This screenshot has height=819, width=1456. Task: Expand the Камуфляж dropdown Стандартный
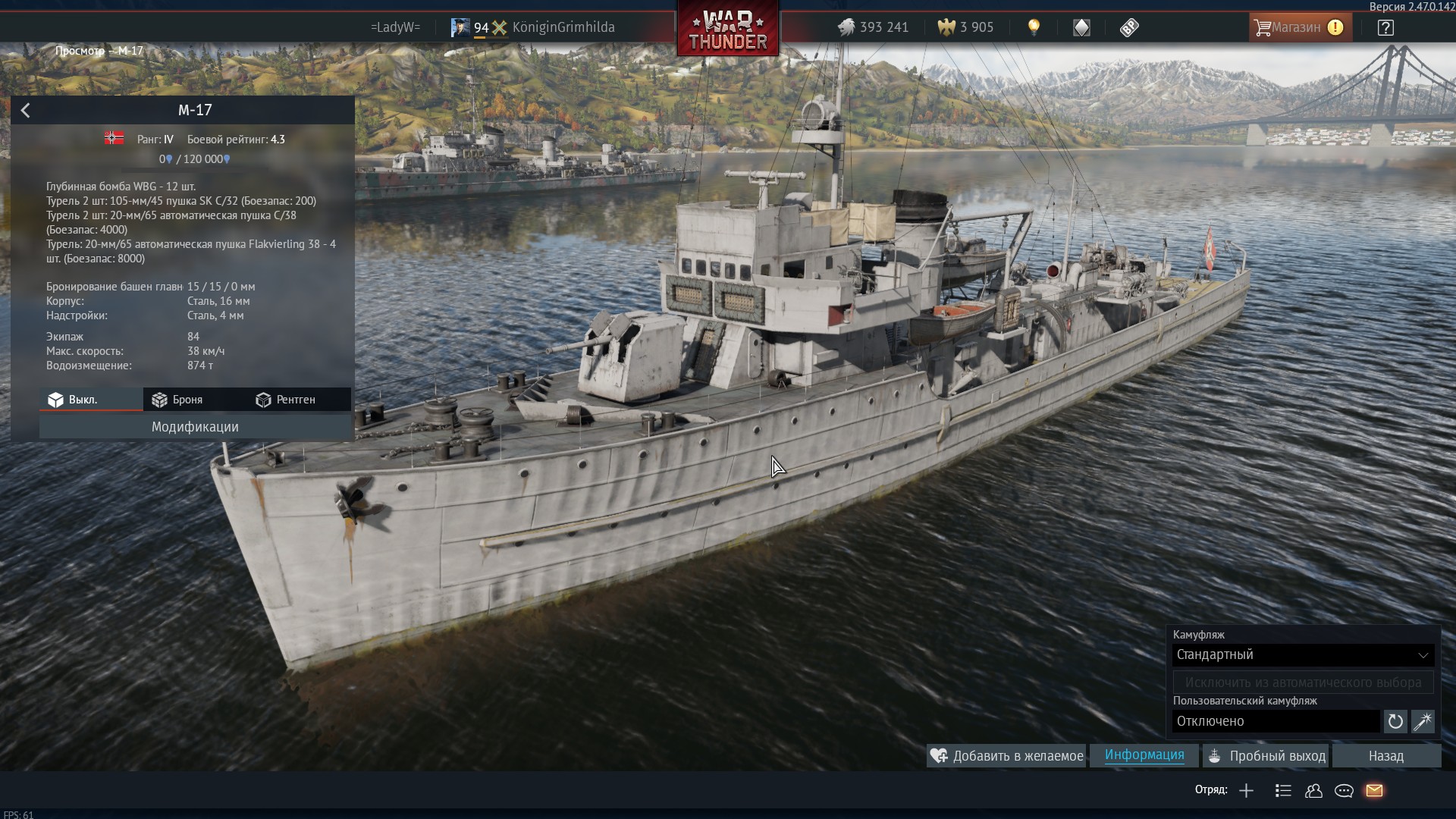click(x=1303, y=655)
